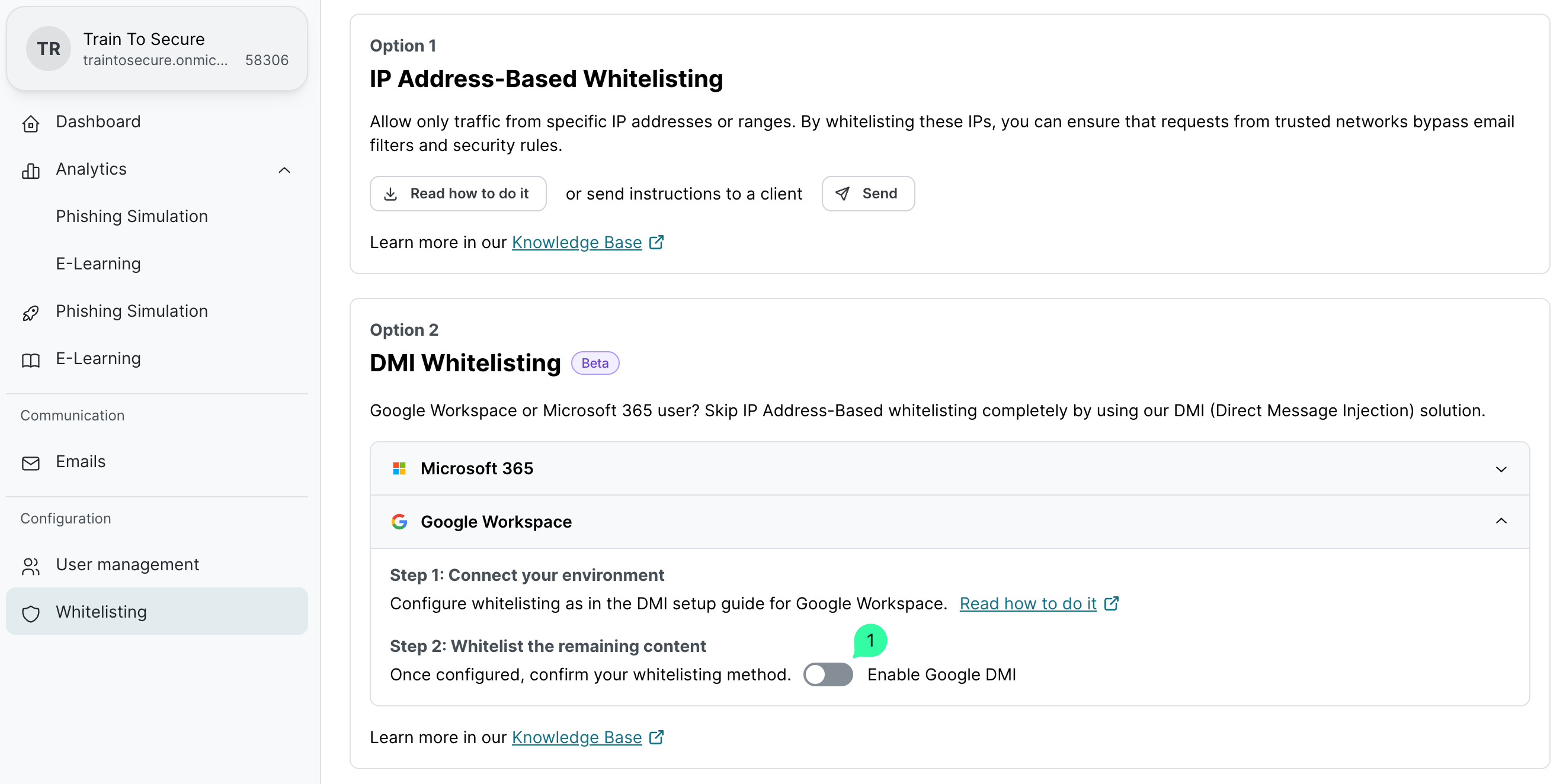Screen dimensions: 1563x784
Task: Click the Emails envelope icon
Action: coord(30,462)
